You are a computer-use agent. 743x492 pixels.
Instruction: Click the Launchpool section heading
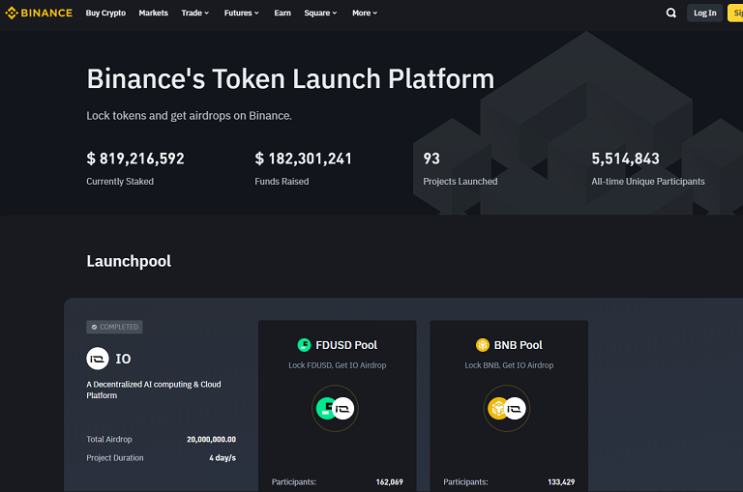point(129,261)
